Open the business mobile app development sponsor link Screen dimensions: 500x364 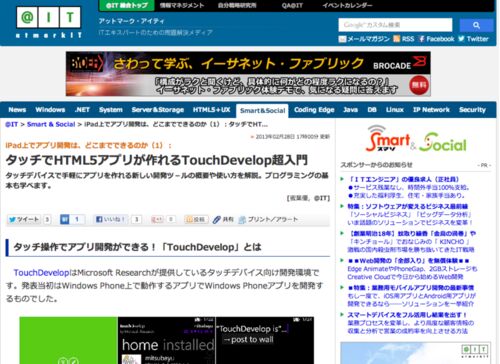(411, 288)
